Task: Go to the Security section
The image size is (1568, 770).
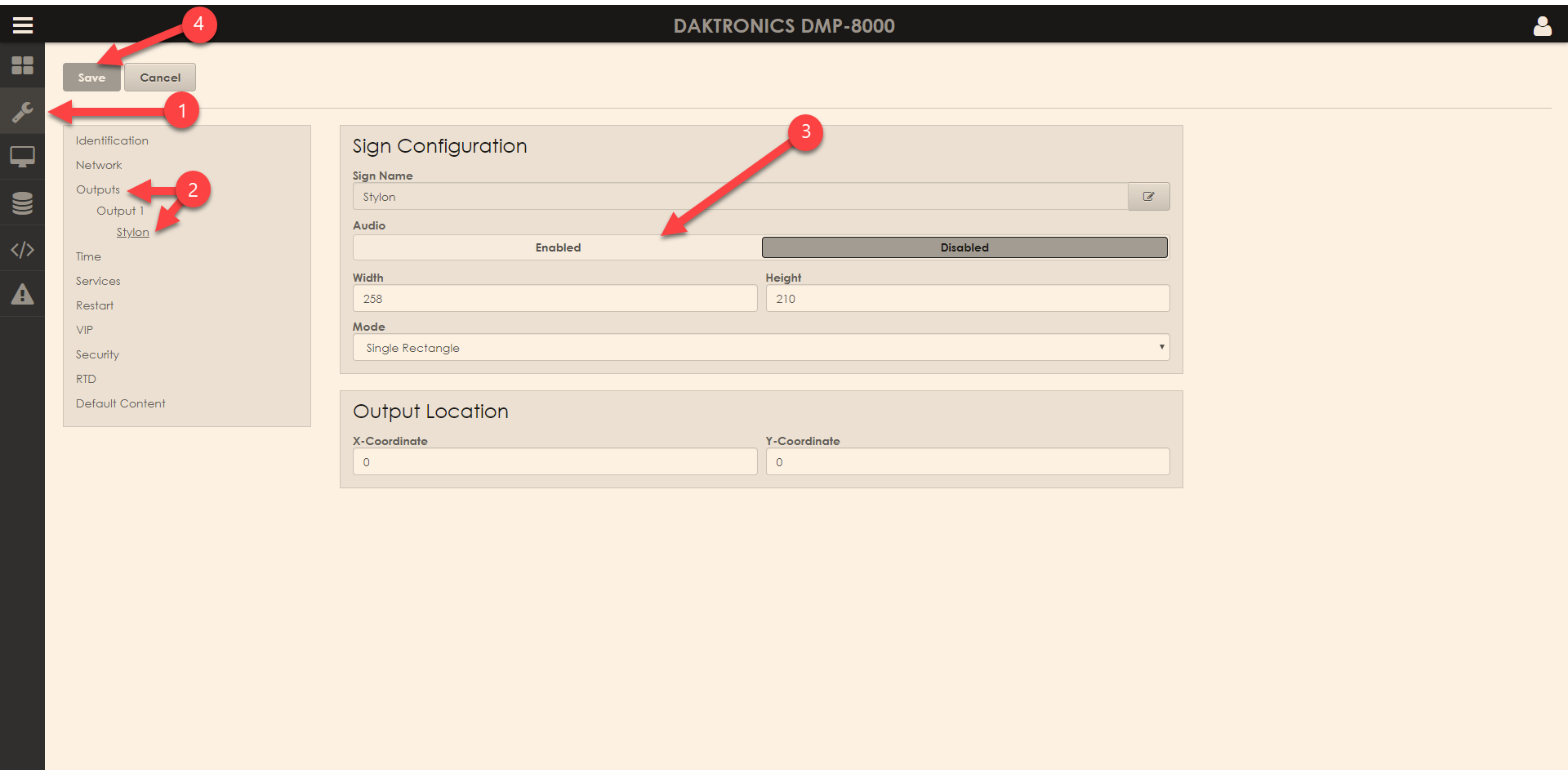Action: (x=97, y=354)
